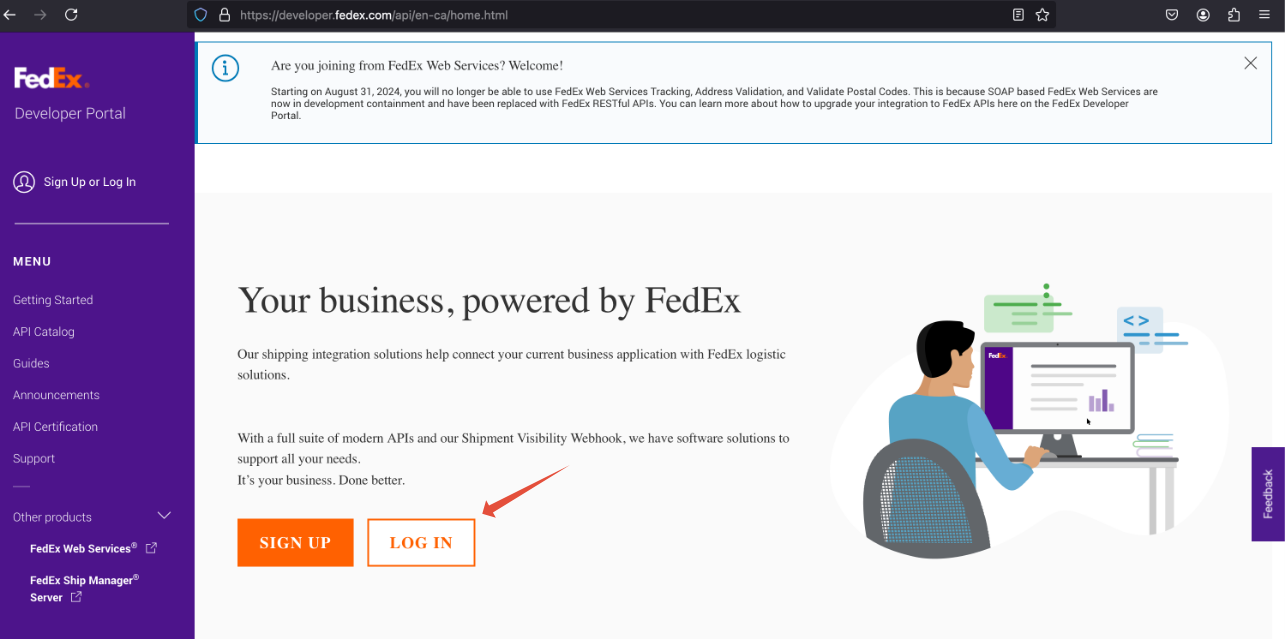The height and width of the screenshot is (639, 1285).
Task: Open API Certification menu item
Action: point(55,427)
